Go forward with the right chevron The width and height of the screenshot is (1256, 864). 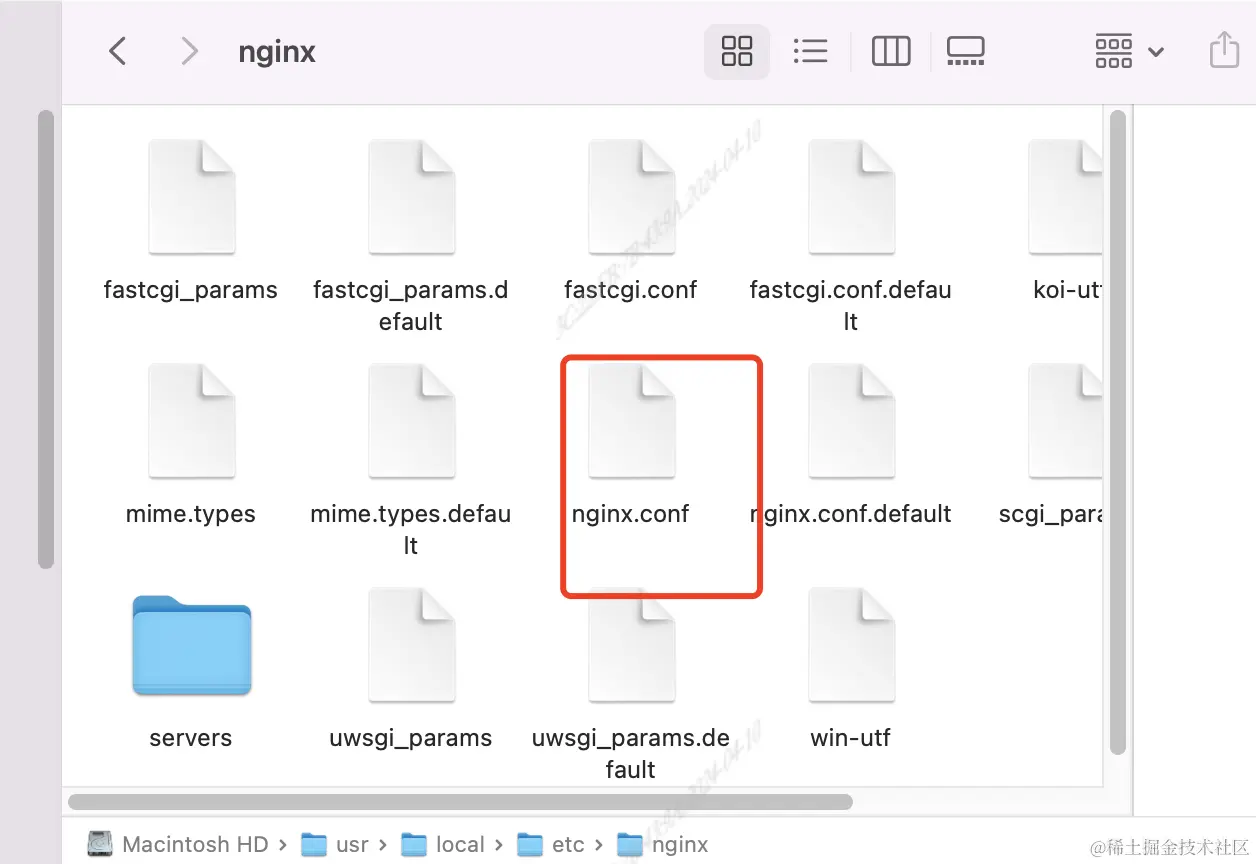pos(189,51)
